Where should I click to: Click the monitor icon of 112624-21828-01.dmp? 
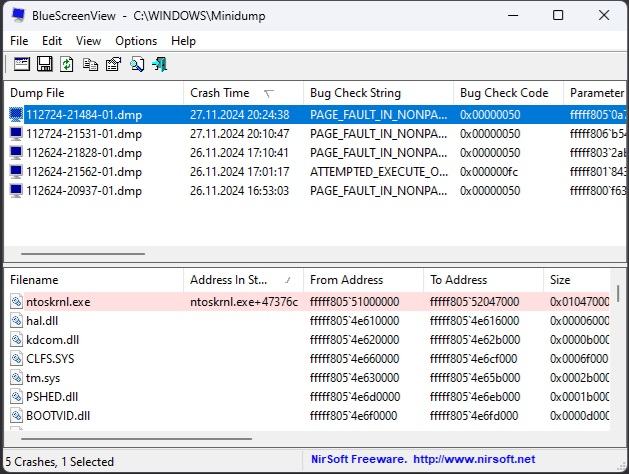tap(16, 152)
